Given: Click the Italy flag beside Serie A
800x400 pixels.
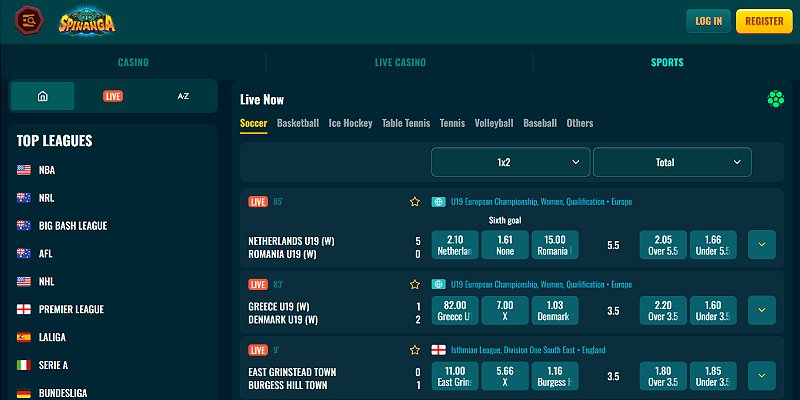Looking at the screenshot, I should click(x=23, y=365).
